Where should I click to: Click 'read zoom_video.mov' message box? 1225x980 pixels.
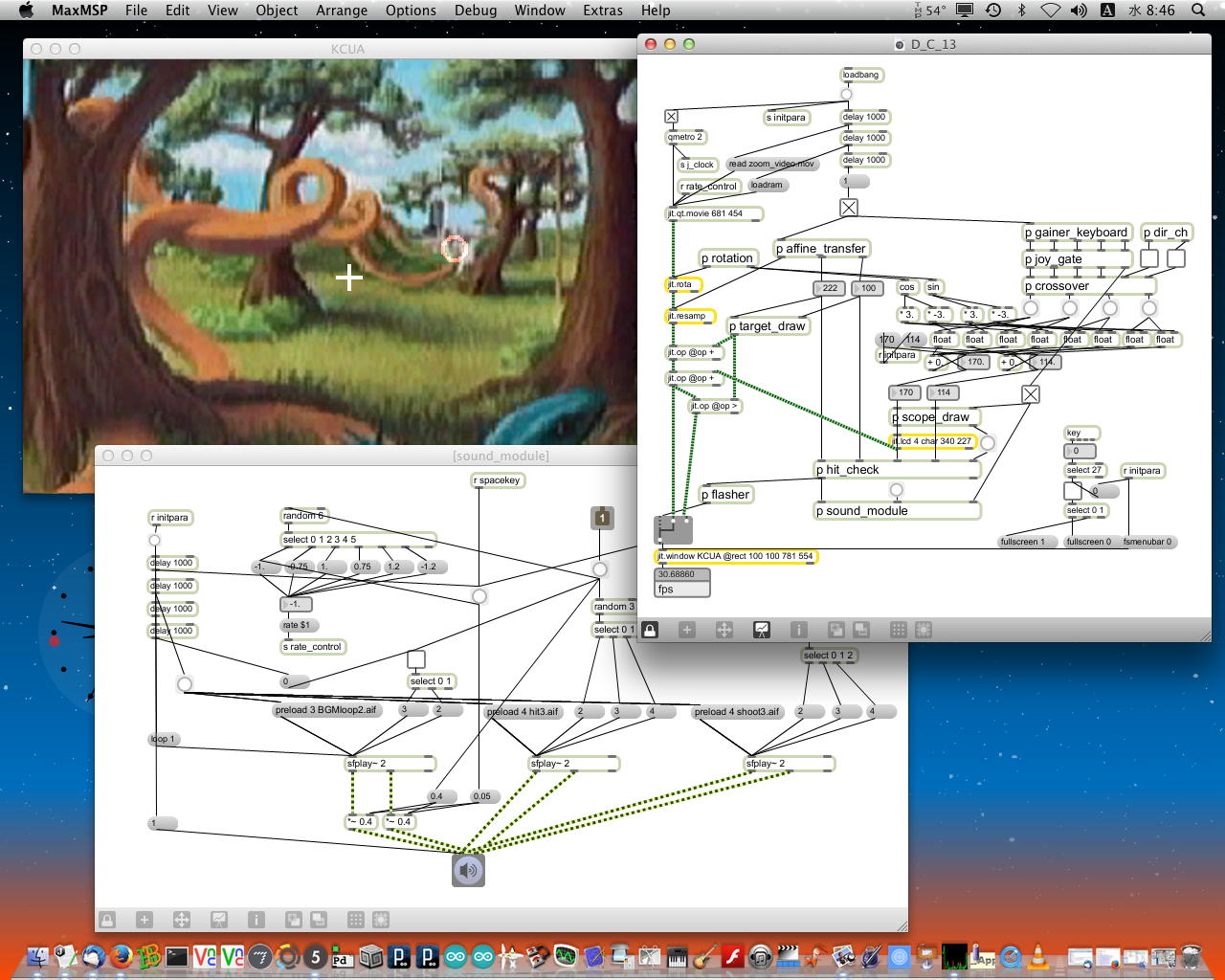[x=771, y=164]
